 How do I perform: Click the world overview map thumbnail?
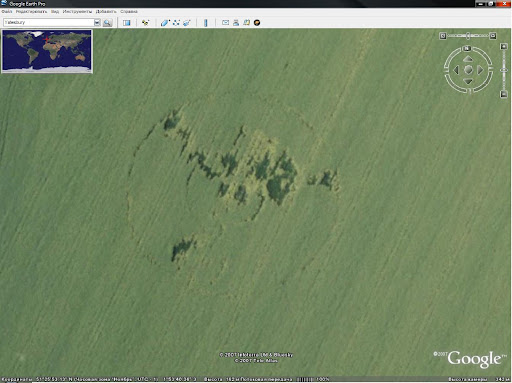[x=47, y=51]
